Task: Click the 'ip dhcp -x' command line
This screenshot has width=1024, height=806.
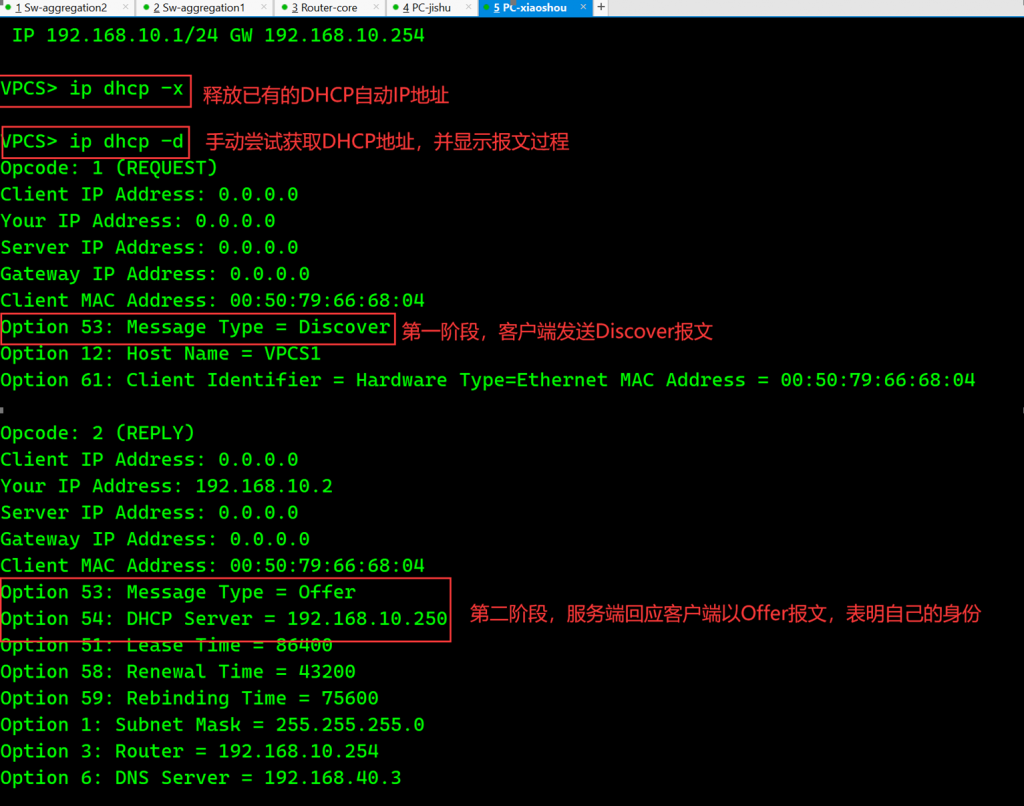Action: [94, 89]
